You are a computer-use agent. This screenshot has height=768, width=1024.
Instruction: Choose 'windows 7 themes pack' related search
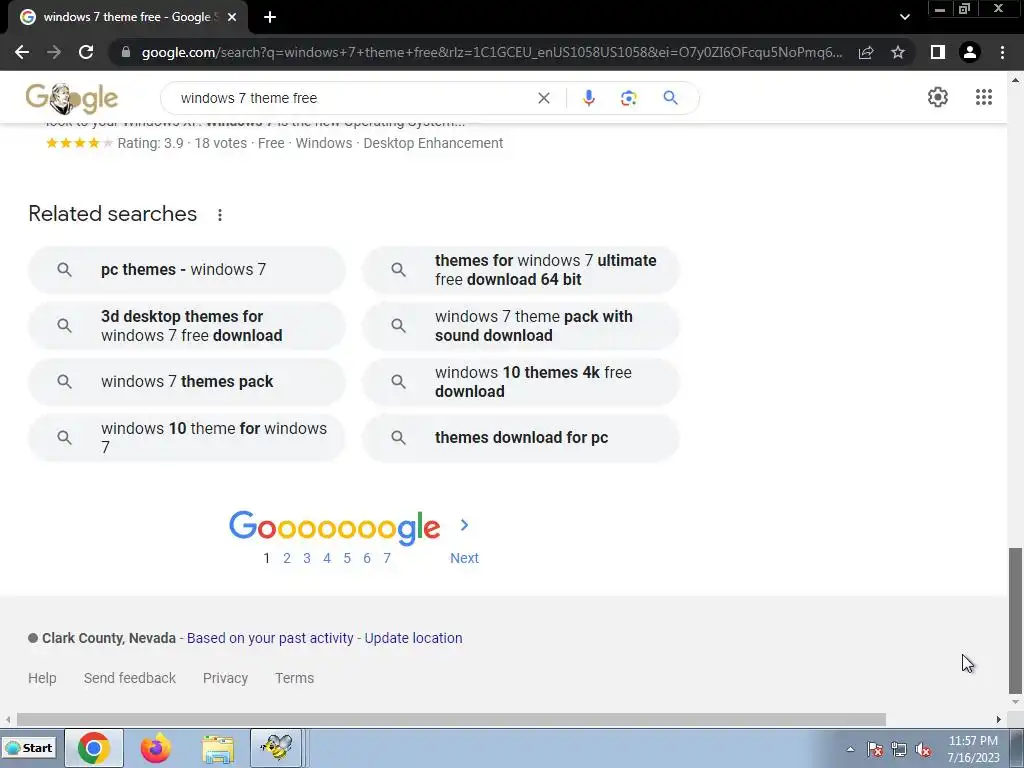click(187, 381)
